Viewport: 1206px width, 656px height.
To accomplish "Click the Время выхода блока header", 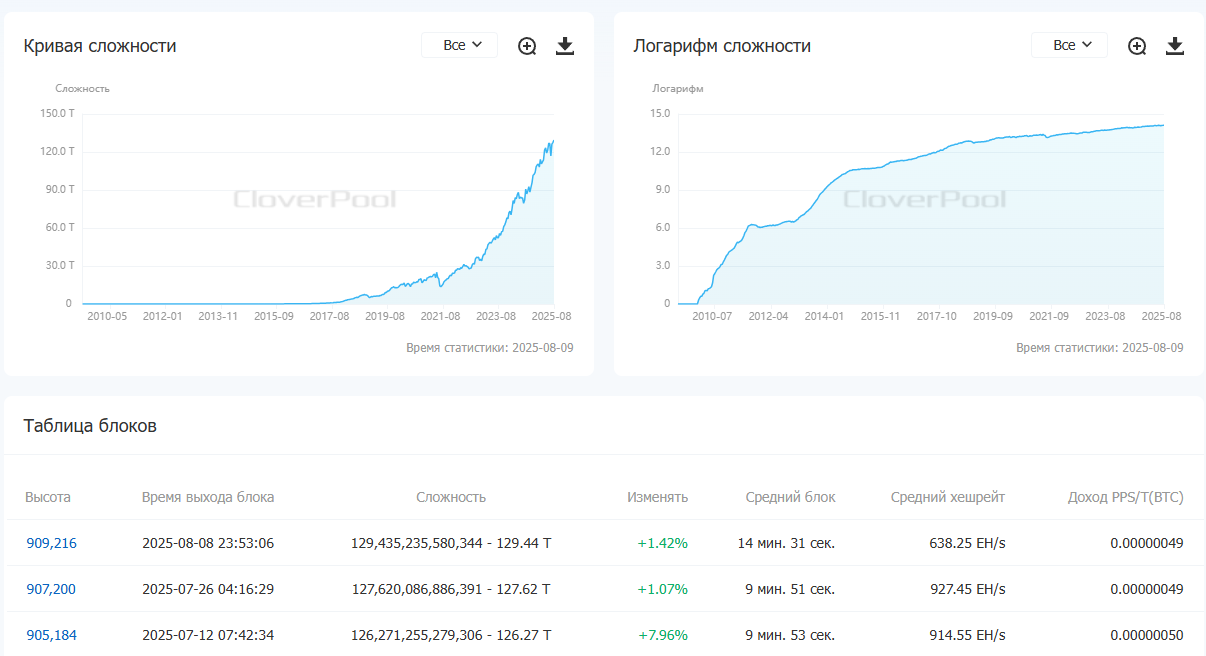I will pos(208,496).
